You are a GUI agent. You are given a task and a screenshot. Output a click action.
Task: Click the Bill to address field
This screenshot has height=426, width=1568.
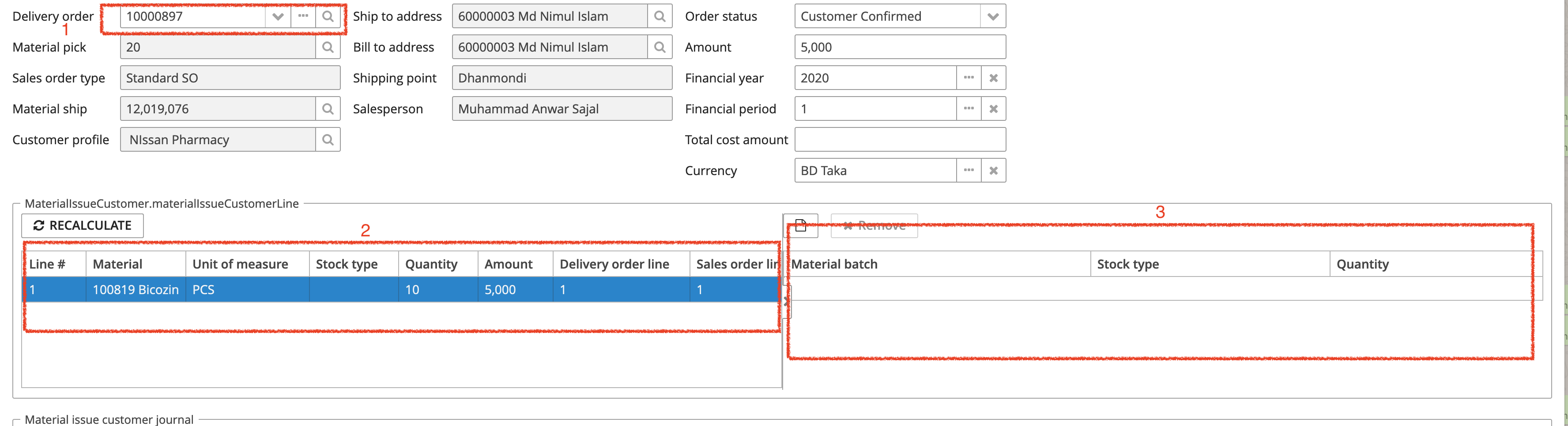pos(550,47)
